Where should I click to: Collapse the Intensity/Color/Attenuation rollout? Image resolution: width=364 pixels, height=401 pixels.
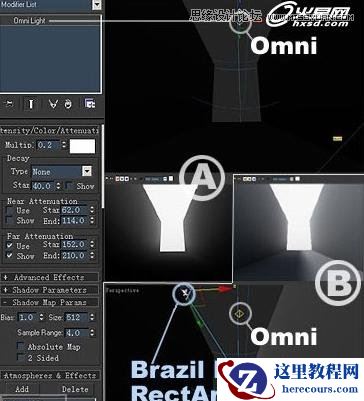coord(49,131)
